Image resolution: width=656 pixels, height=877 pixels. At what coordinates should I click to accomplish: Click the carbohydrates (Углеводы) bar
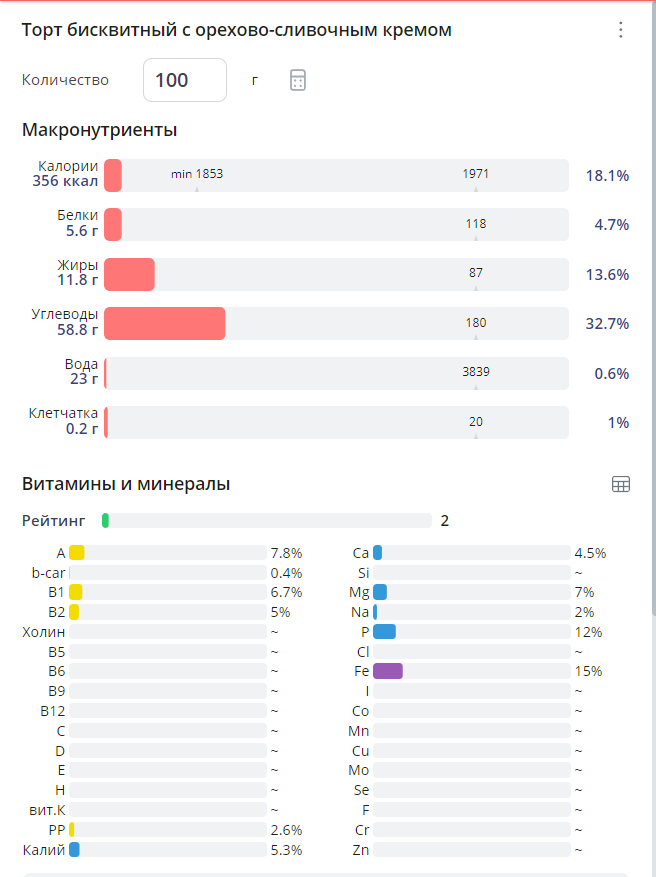pos(336,323)
